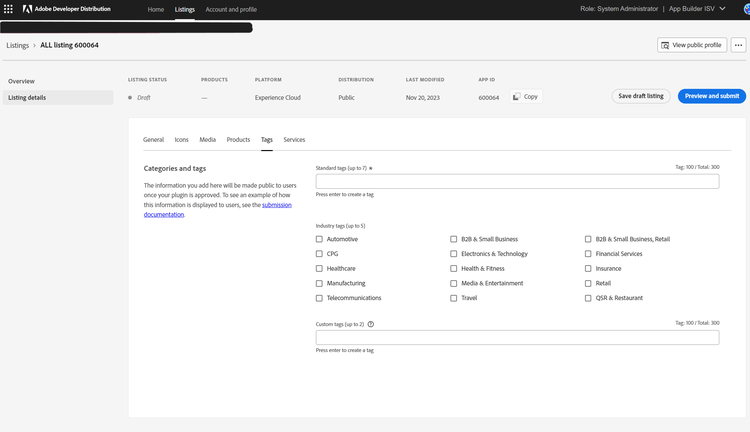The height and width of the screenshot is (432, 750).
Task: Open the Products tab
Action: coord(238,140)
